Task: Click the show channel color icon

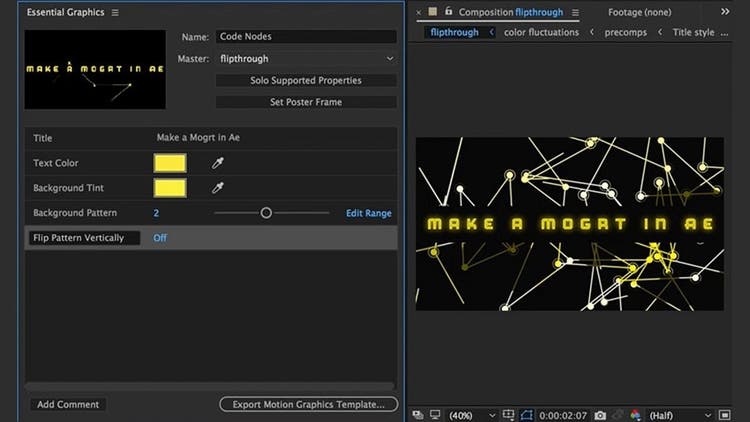Action: [635, 414]
